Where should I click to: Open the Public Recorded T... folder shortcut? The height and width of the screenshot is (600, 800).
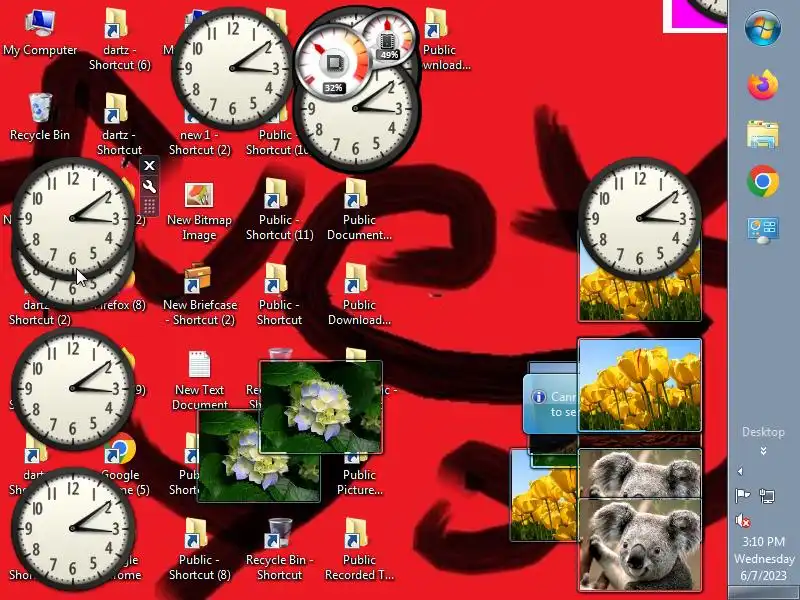[359, 549]
